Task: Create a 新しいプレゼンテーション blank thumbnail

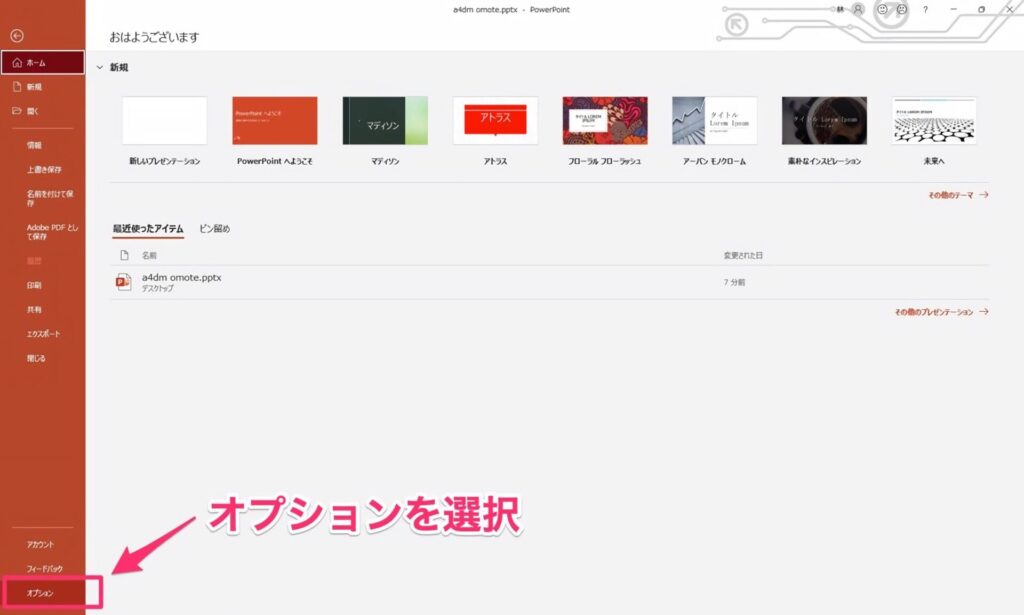Action: [165, 121]
